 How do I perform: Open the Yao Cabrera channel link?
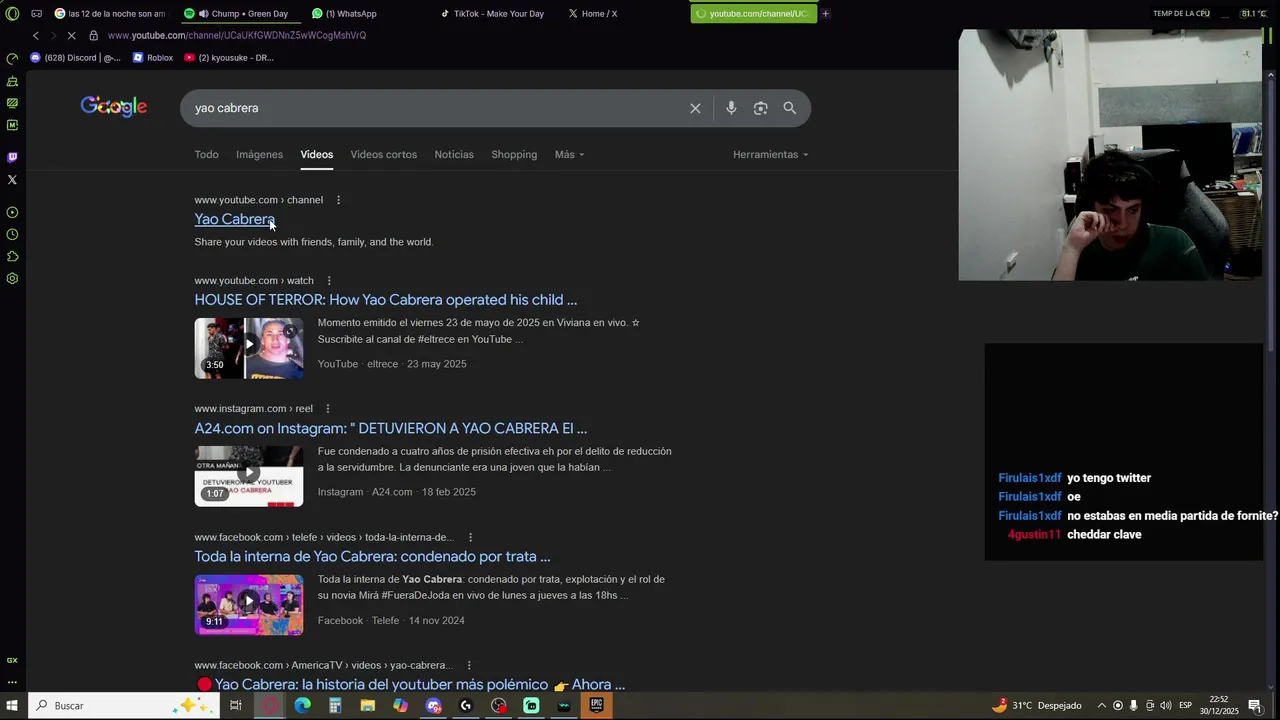pyautogui.click(x=234, y=219)
